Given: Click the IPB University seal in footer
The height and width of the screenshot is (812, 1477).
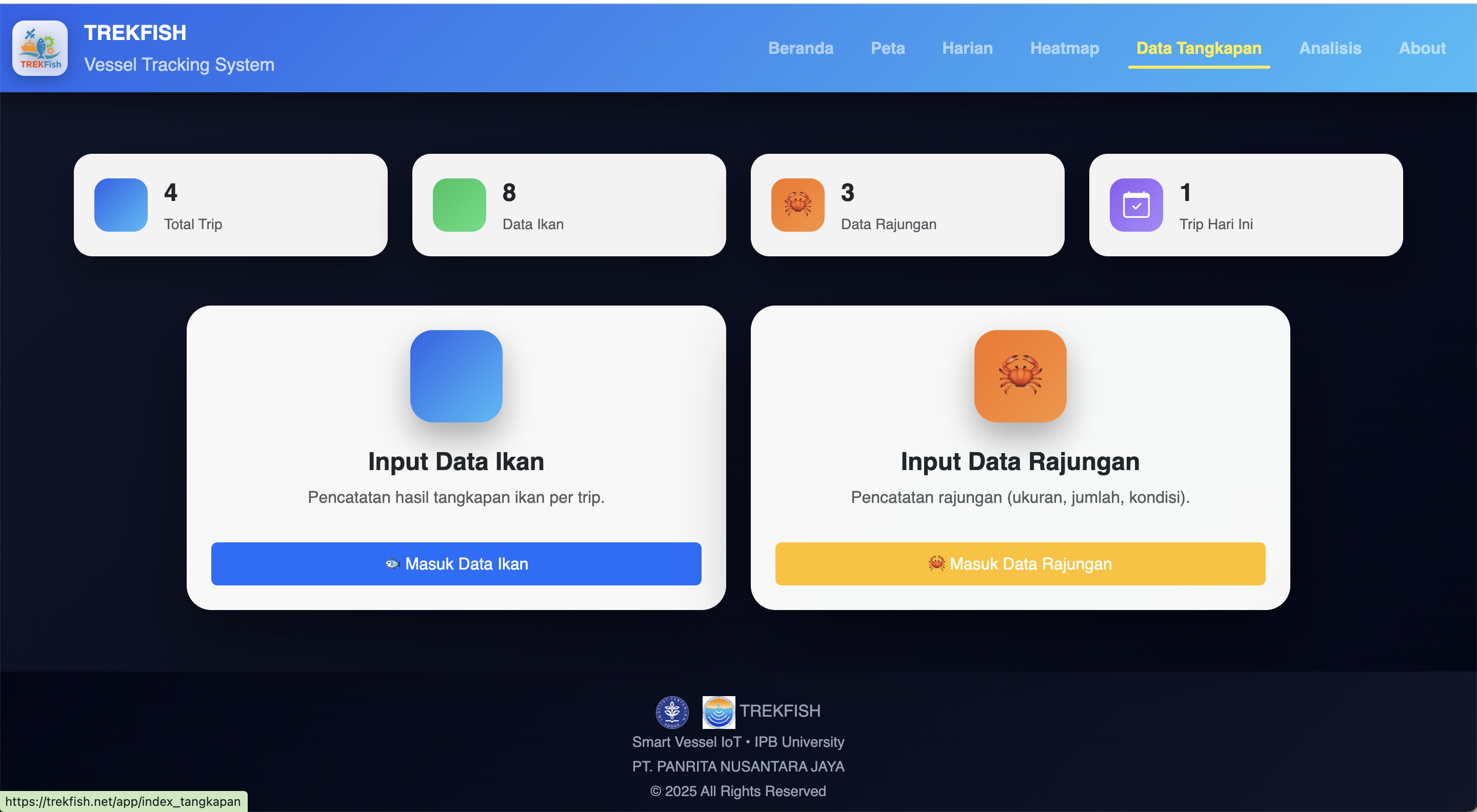Looking at the screenshot, I should click(672, 712).
